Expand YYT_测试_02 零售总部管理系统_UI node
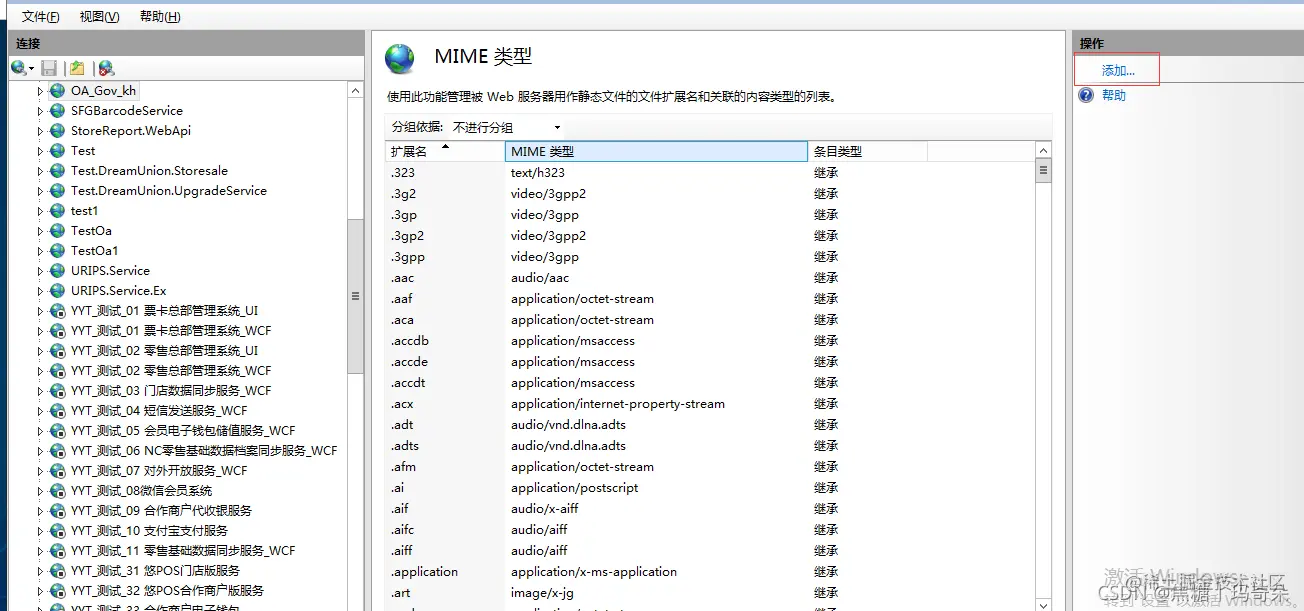Viewport: 1304px width, 611px height. click(x=41, y=350)
